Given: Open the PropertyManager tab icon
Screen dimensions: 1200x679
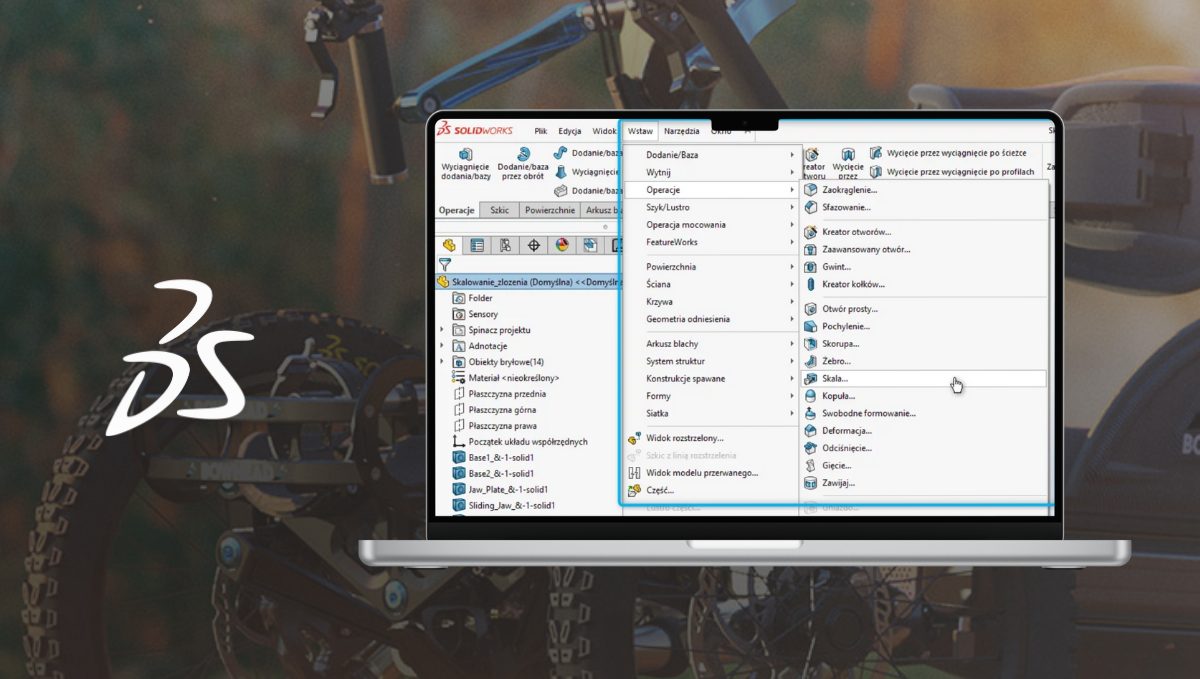Looking at the screenshot, I should click(477, 245).
